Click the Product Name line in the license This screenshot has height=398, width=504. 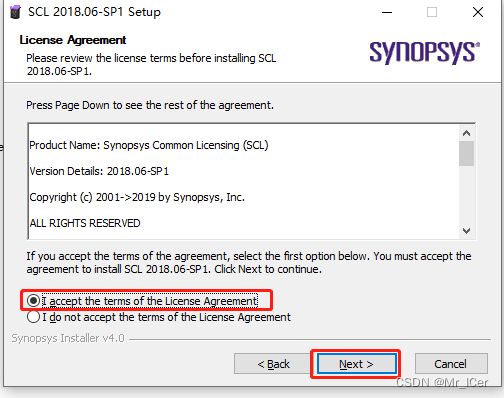click(x=149, y=145)
